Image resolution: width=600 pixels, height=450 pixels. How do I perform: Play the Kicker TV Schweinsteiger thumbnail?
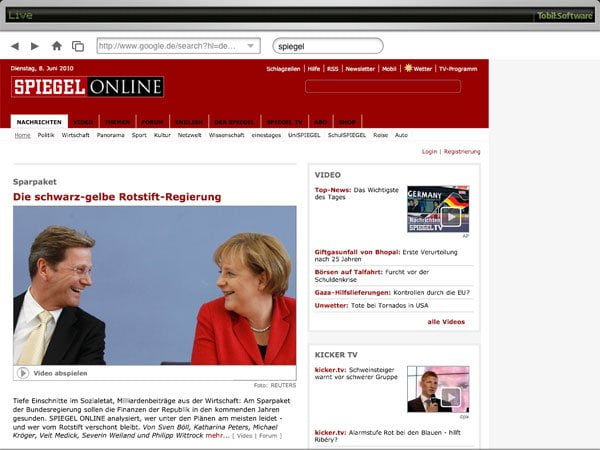click(438, 389)
